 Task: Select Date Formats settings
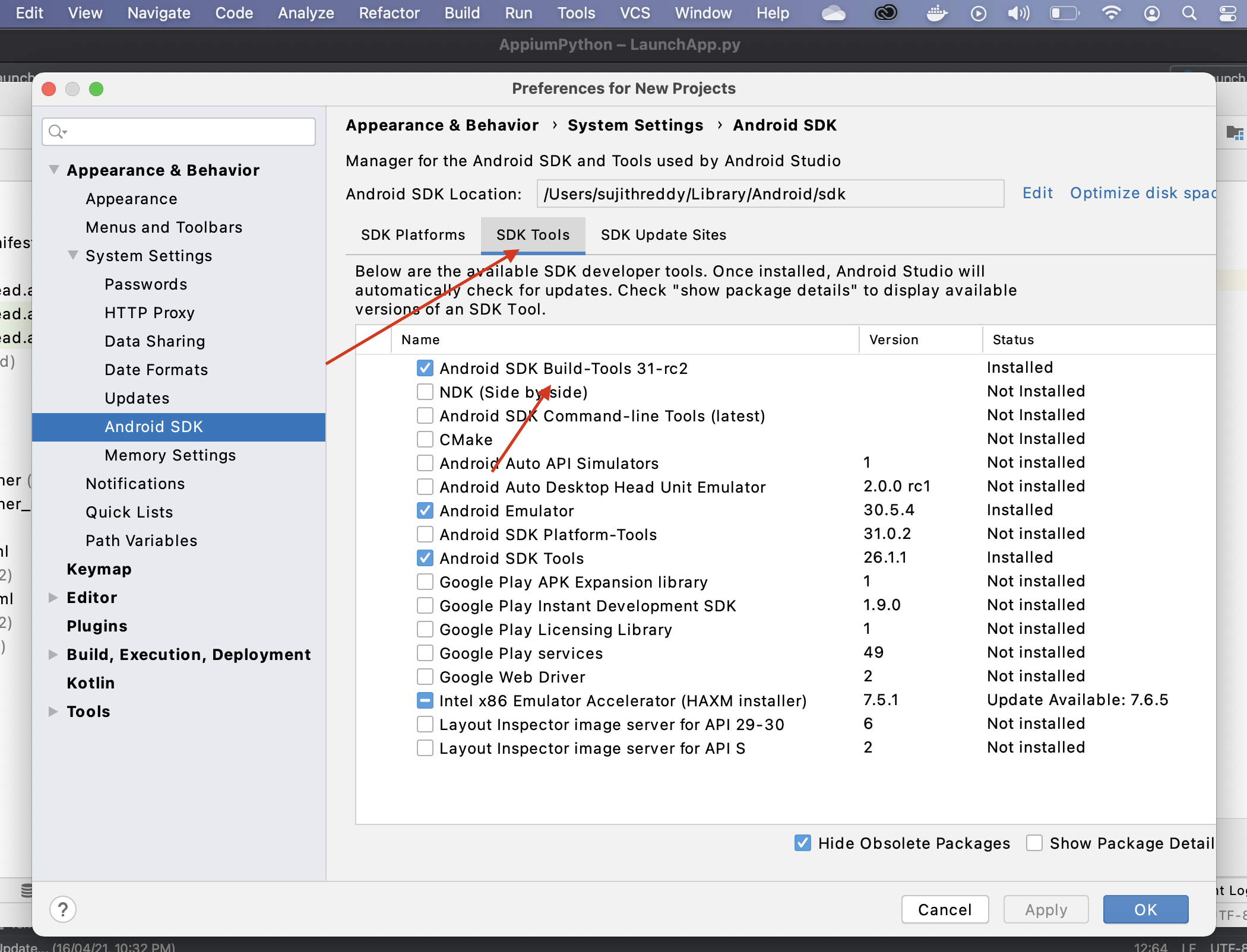point(156,370)
